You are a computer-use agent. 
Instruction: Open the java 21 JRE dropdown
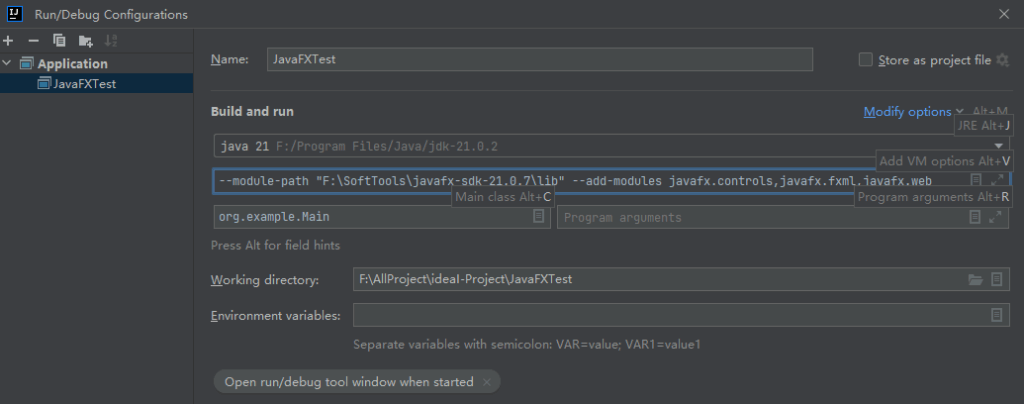pyautogui.click(x=997, y=146)
